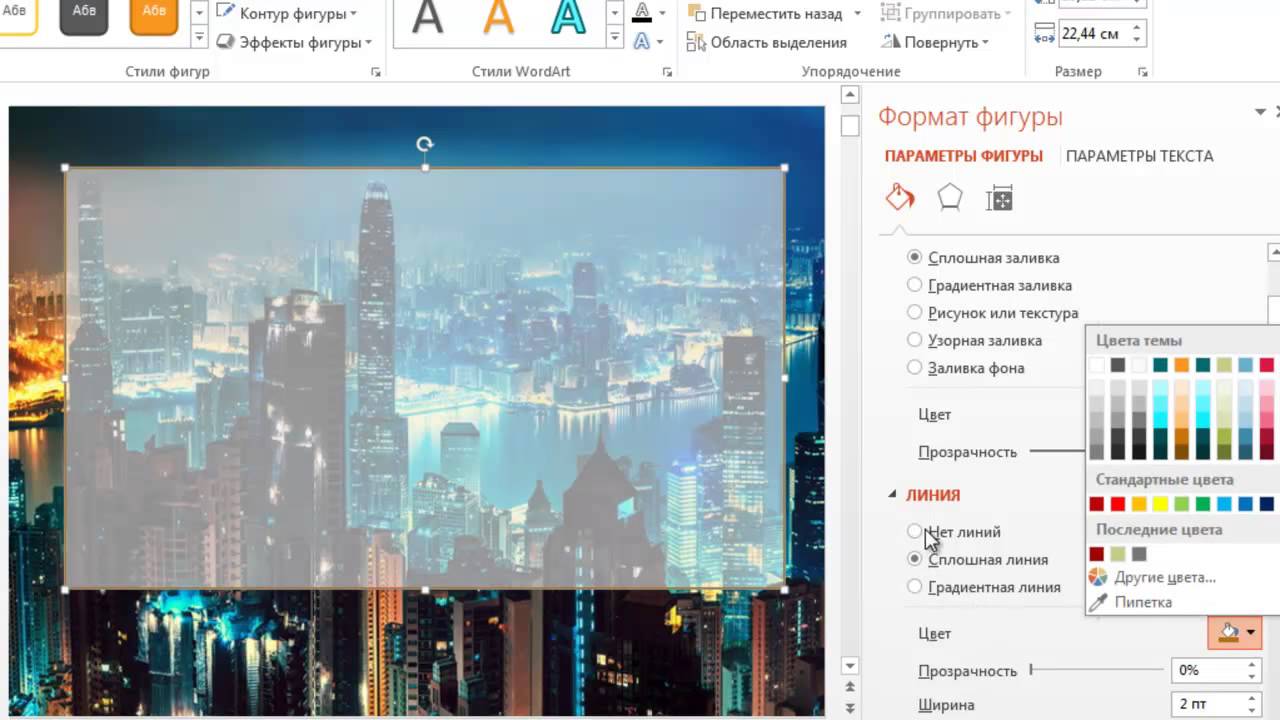Open Format Shape pane options dropdown arrow

(1260, 112)
